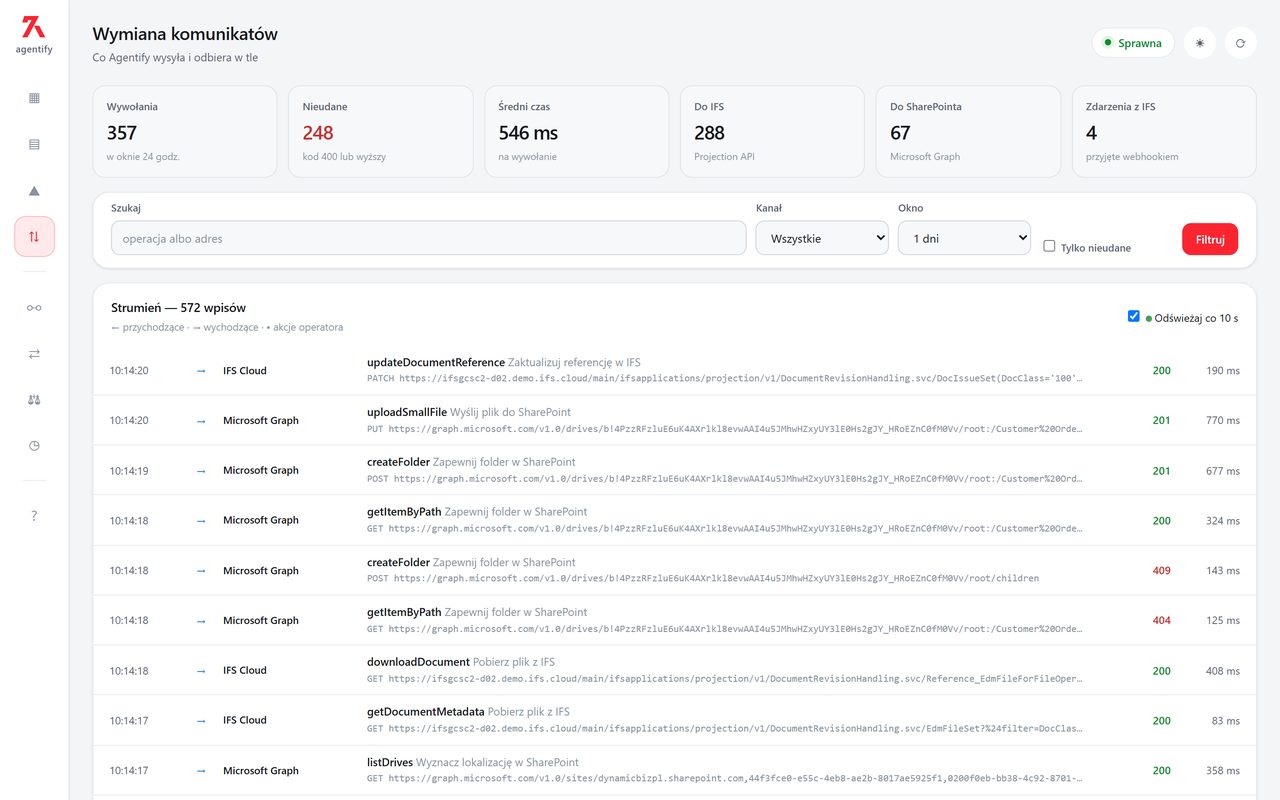Open the list view sidebar icon
Viewport: 1280px width, 800px height.
tap(34, 144)
